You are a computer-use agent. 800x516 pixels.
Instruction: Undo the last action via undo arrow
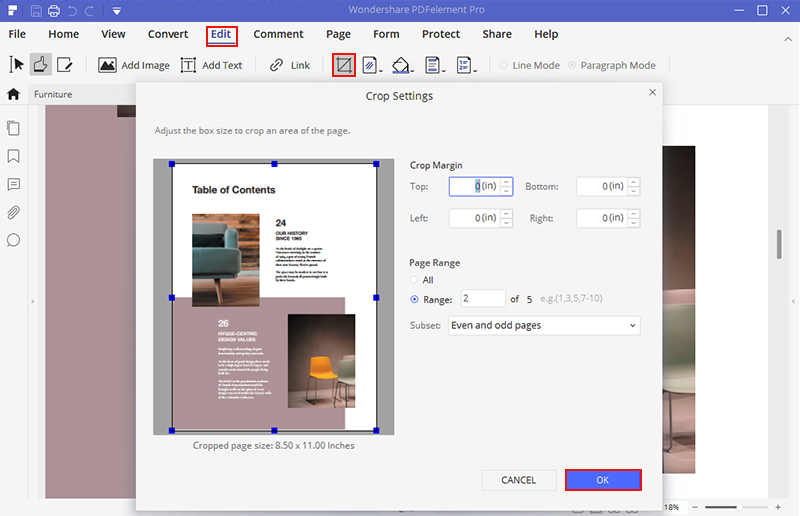point(72,11)
